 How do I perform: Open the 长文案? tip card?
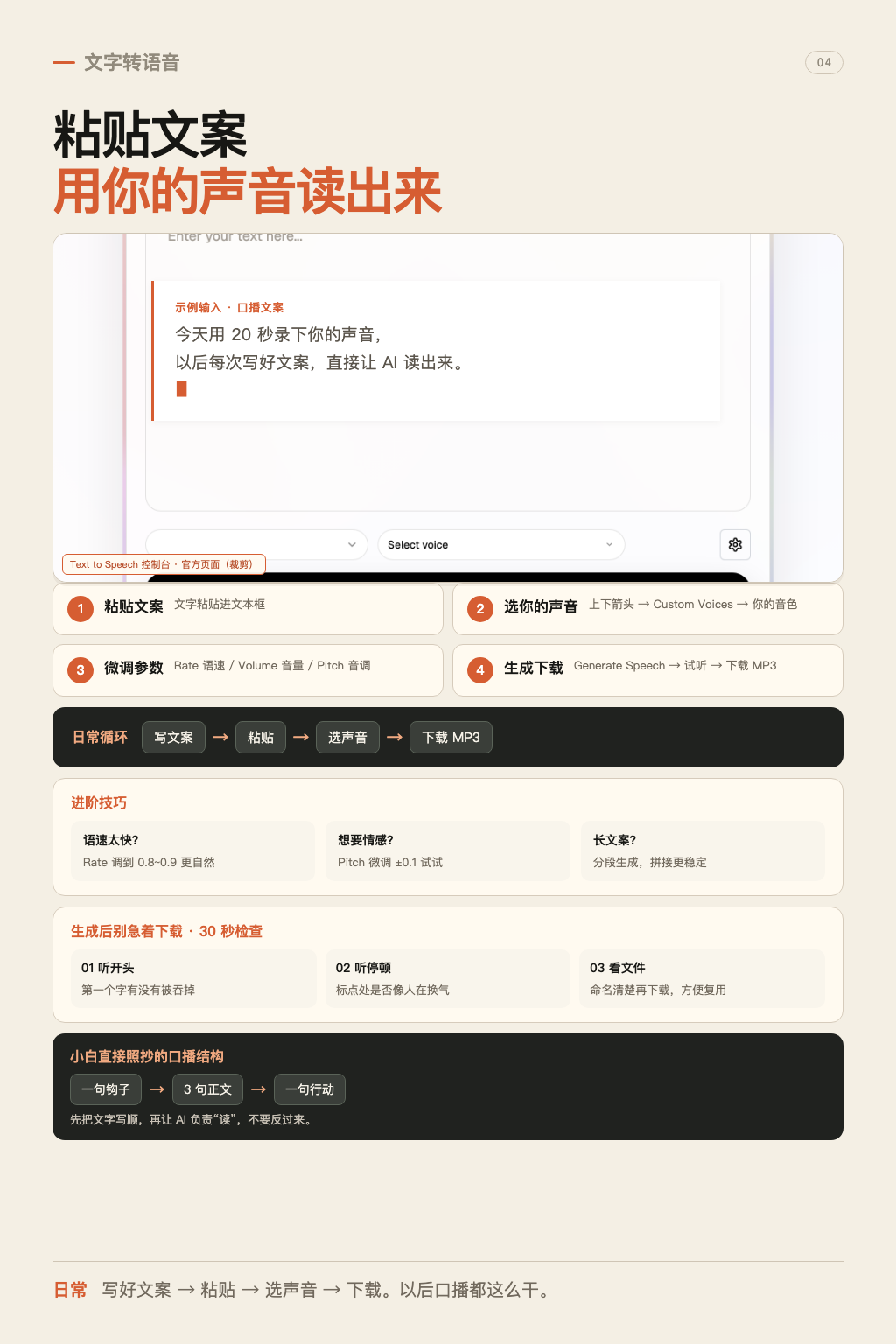703,850
